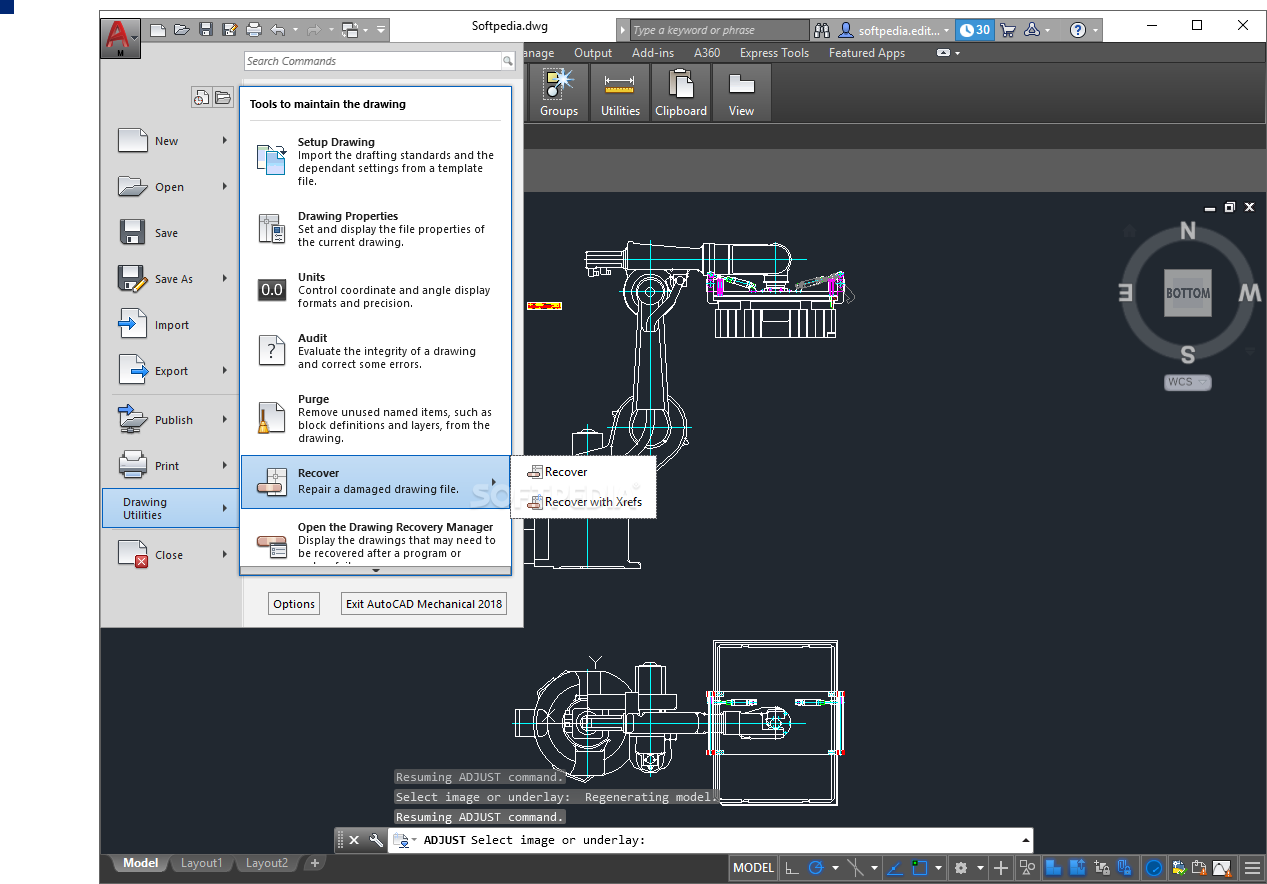The width and height of the screenshot is (1267, 884).
Task: Expand the Print submenu arrow
Action: click(225, 466)
